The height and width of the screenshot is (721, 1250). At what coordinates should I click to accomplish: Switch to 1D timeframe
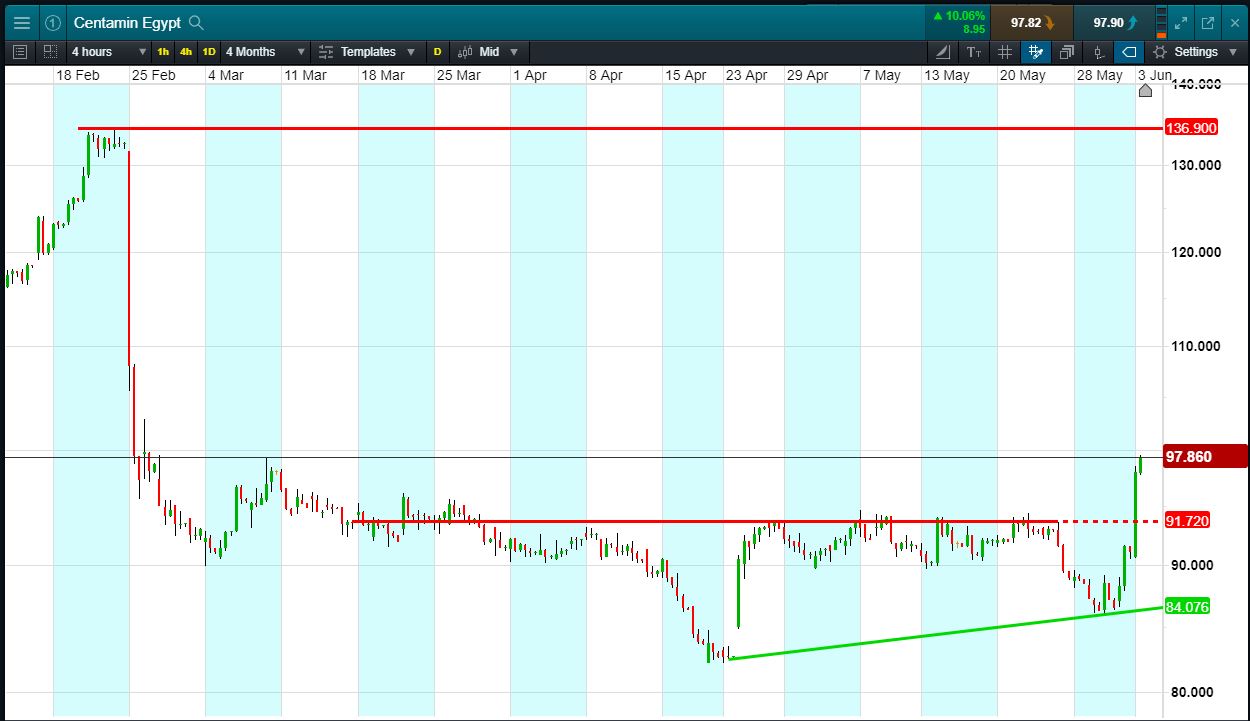coord(209,51)
